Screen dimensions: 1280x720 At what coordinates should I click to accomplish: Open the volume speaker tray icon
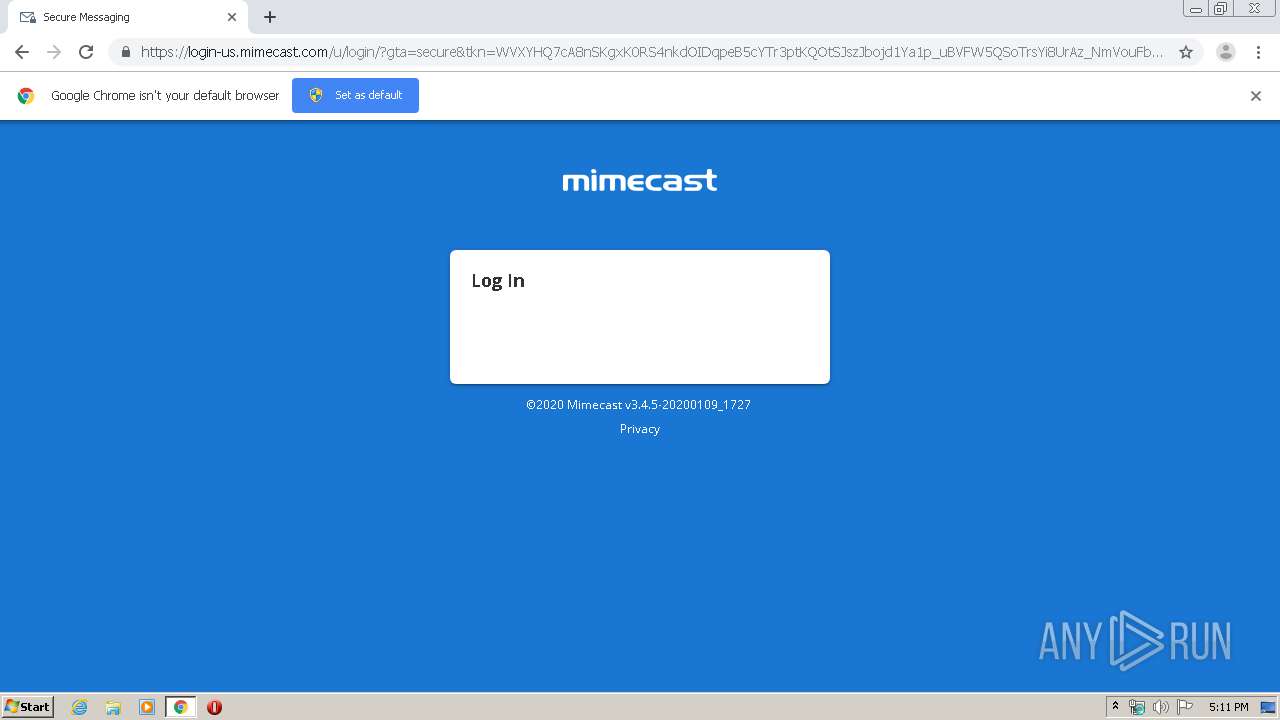pos(1160,707)
